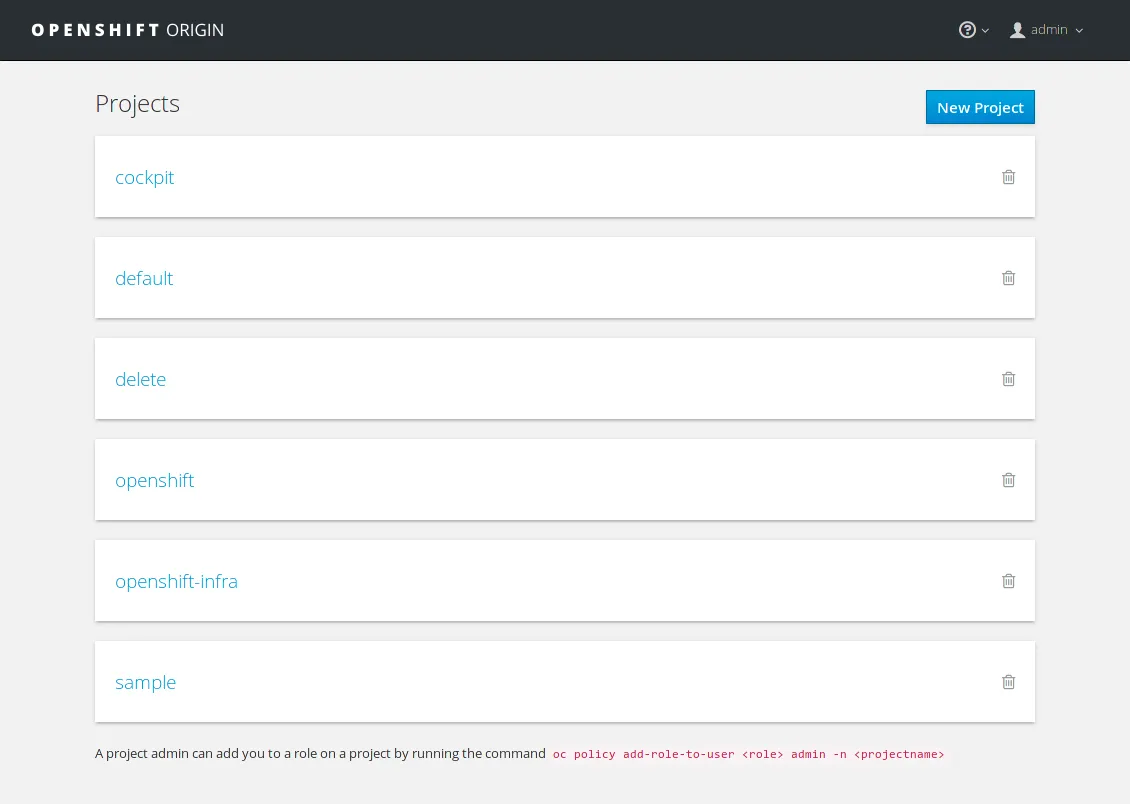Click the admin user avatar icon

tap(1017, 29)
